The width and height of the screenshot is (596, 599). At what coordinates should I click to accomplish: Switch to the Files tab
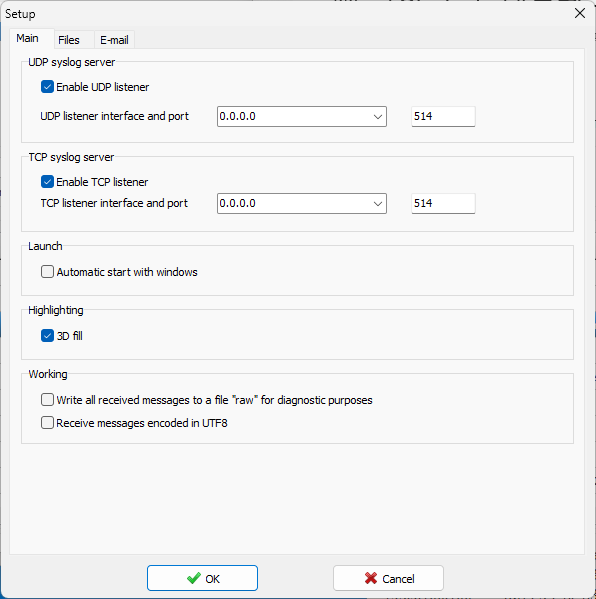[x=69, y=40]
